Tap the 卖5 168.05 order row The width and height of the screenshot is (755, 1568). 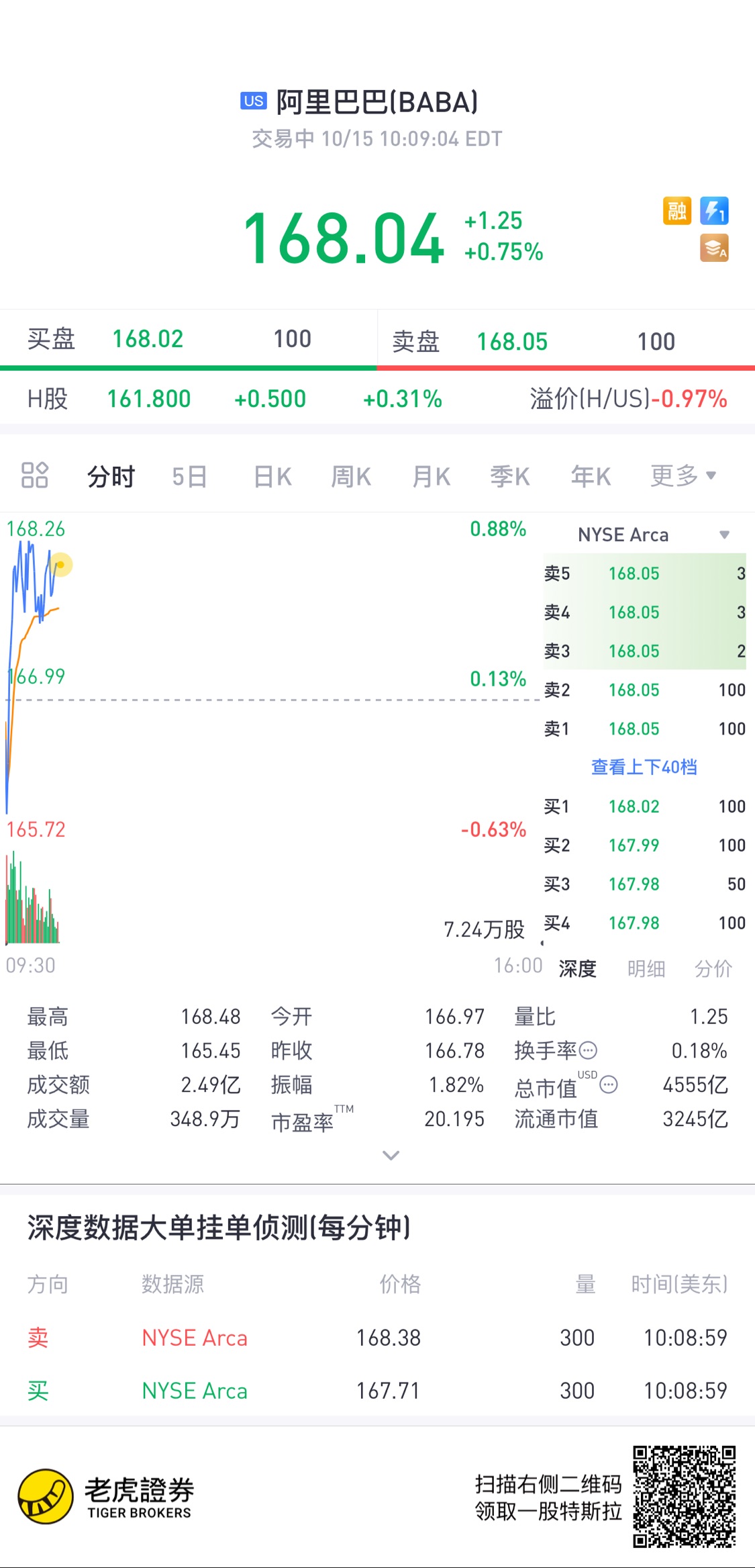[645, 573]
